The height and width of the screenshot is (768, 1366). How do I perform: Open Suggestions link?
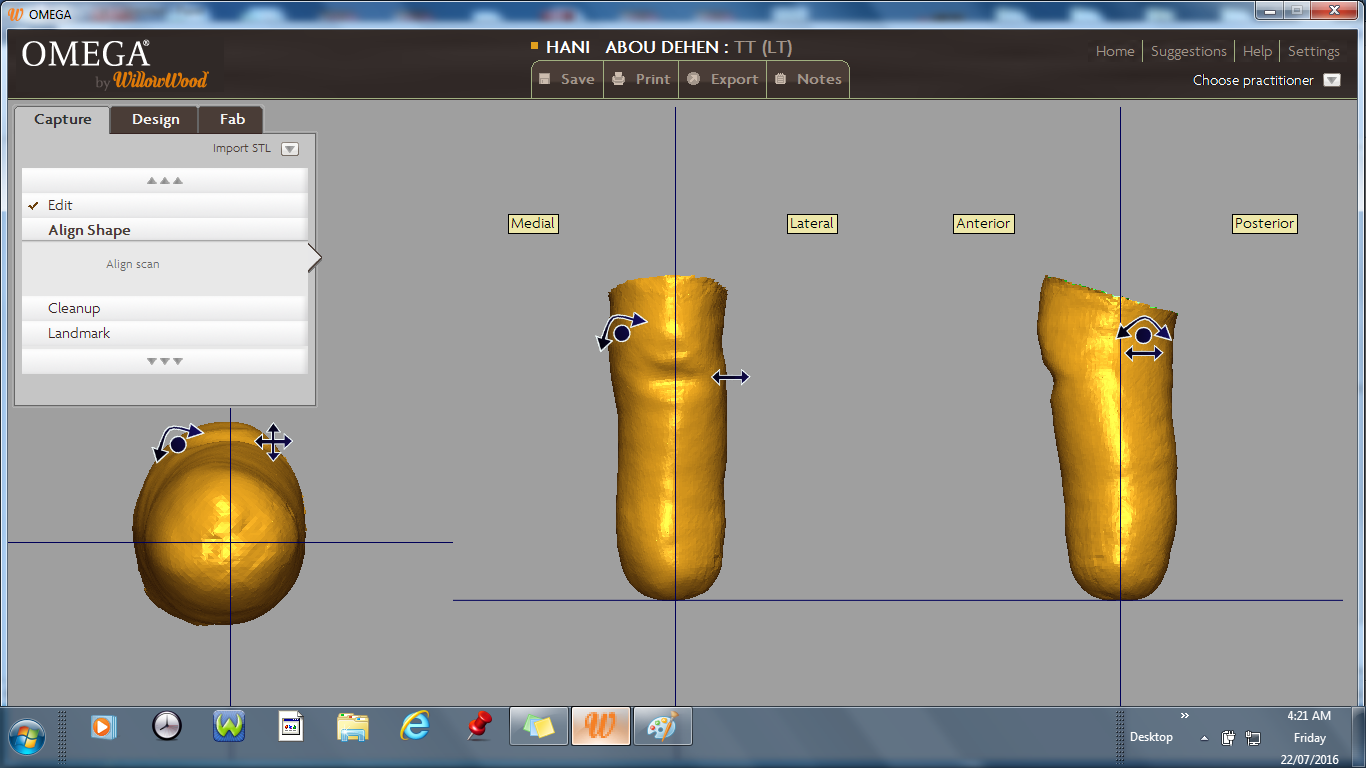tap(1188, 51)
